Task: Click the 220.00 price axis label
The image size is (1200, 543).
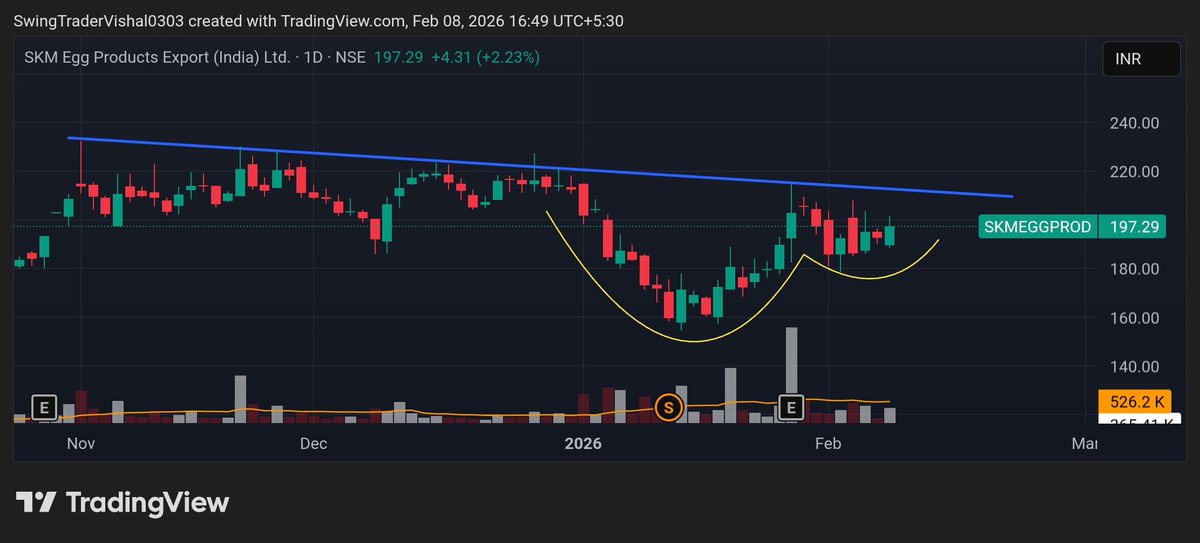Action: [x=1134, y=172]
